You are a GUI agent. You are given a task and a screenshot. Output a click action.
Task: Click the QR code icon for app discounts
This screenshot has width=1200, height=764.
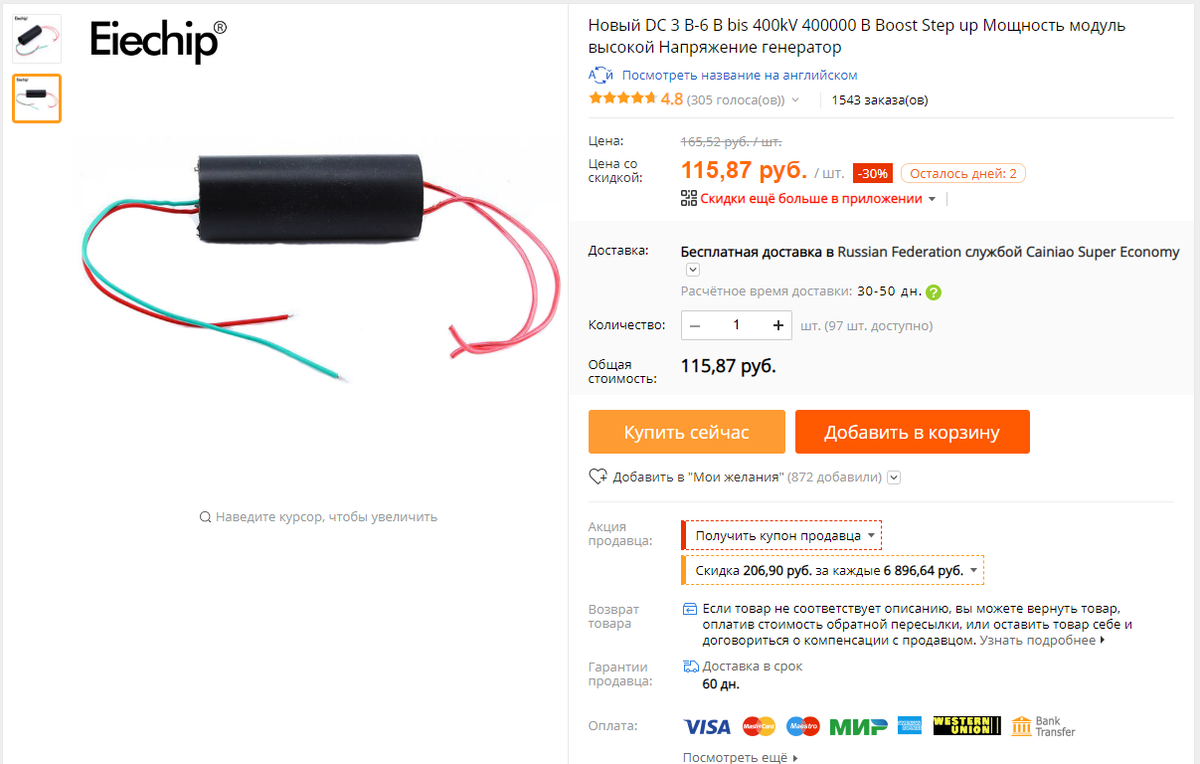point(688,198)
